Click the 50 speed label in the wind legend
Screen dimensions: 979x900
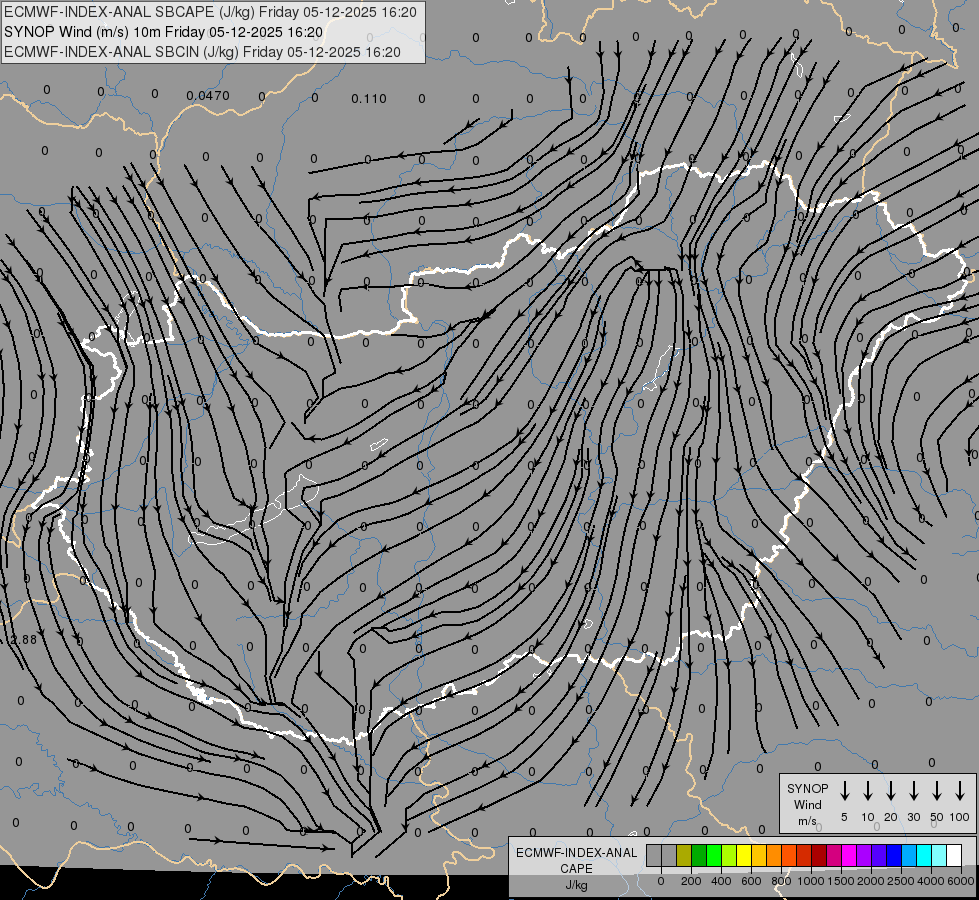click(x=937, y=817)
